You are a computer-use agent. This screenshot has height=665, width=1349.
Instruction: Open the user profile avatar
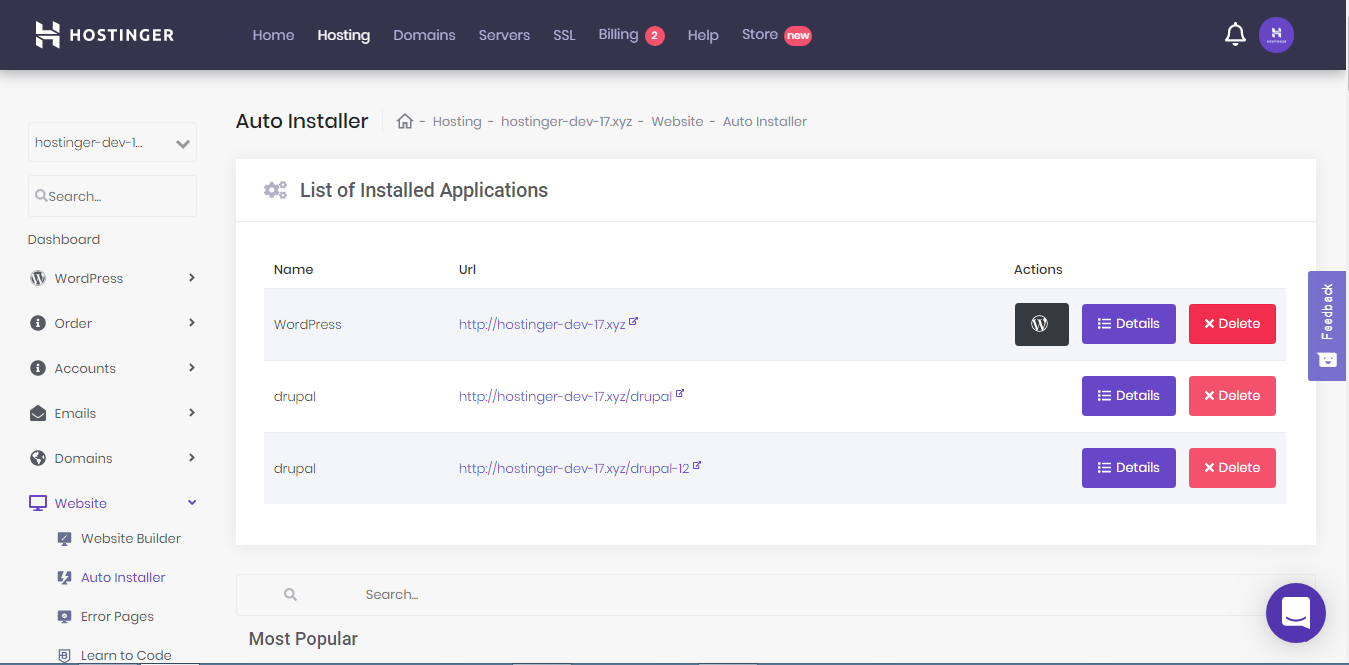[x=1276, y=35]
